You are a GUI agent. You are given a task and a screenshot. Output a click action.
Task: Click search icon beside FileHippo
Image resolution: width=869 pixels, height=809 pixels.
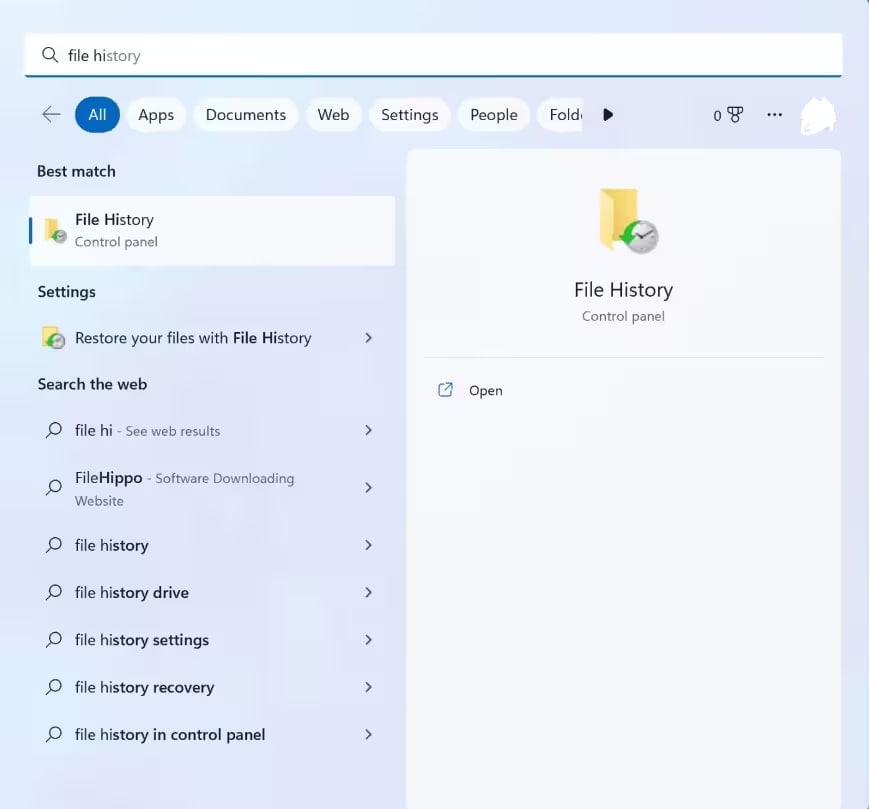click(54, 488)
